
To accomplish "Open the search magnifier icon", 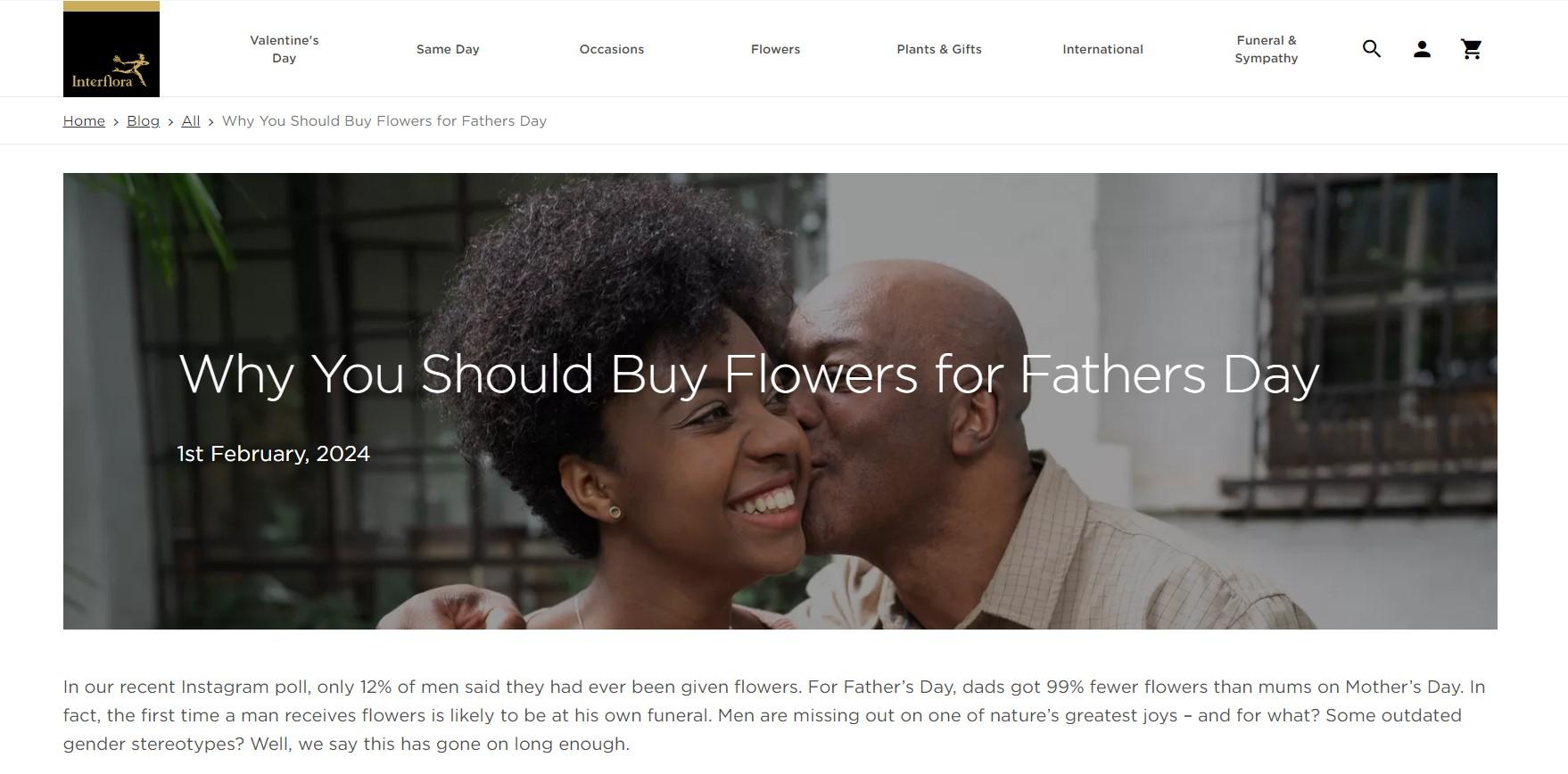I will (x=1372, y=49).
